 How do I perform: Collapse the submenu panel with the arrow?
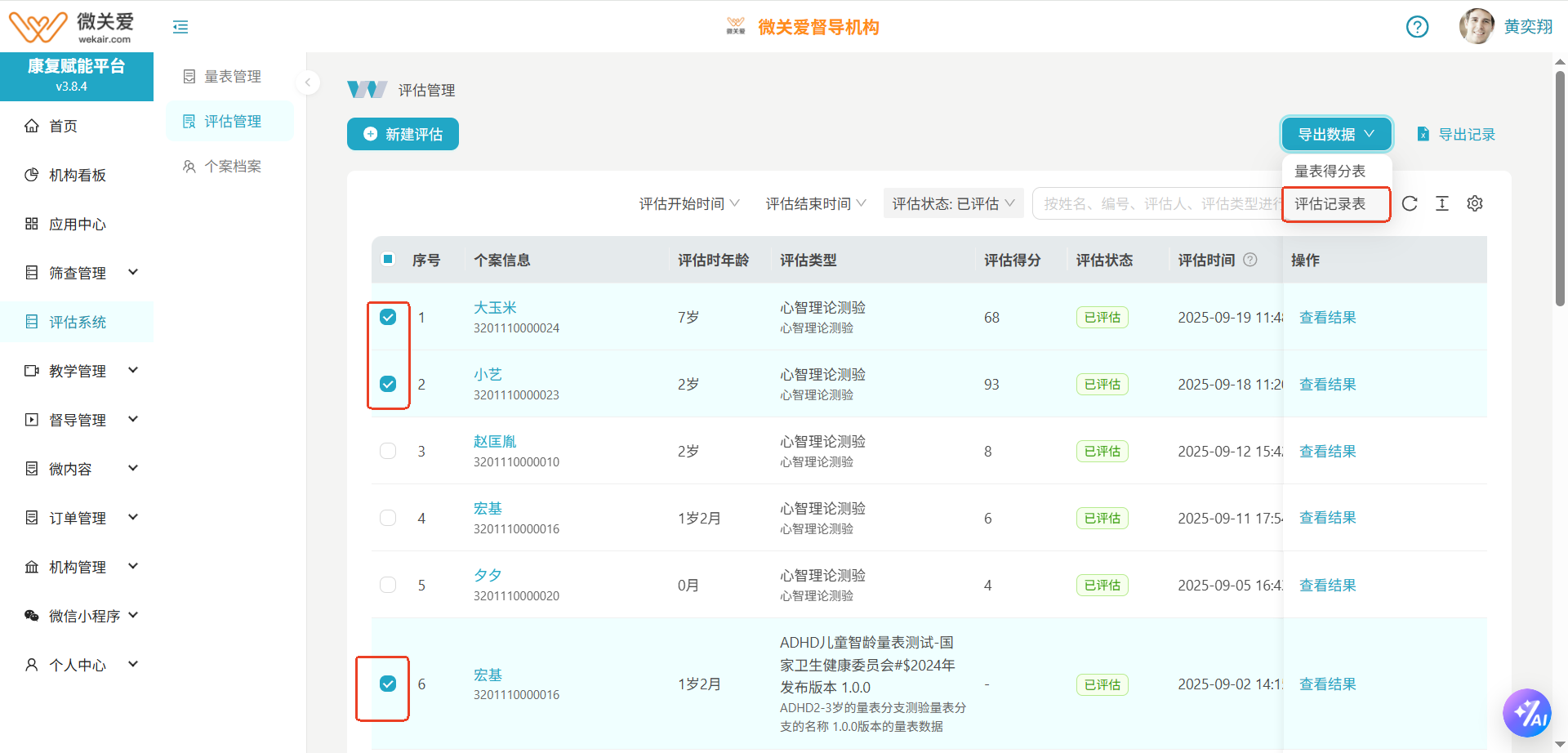click(308, 82)
